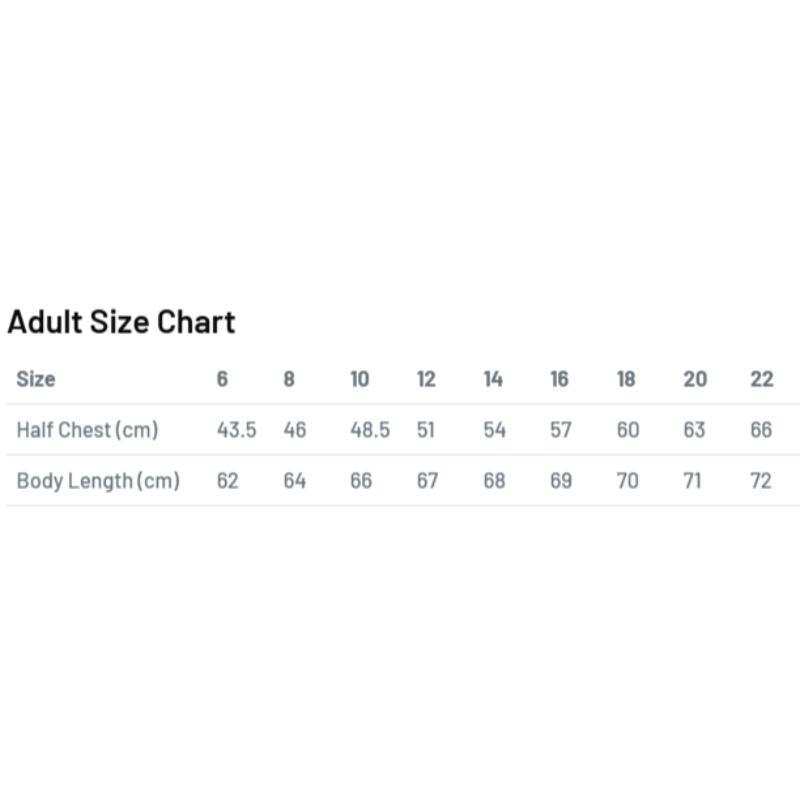Select size 12 column header
Viewport: 800px width, 800px height.
pyautogui.click(x=427, y=379)
